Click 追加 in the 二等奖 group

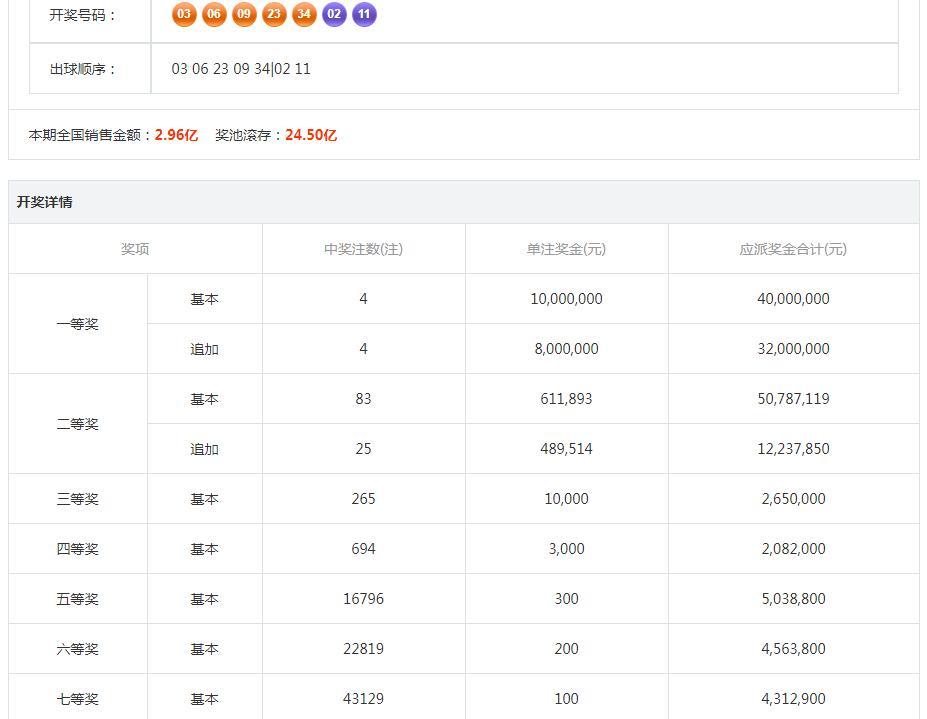pyautogui.click(x=205, y=449)
